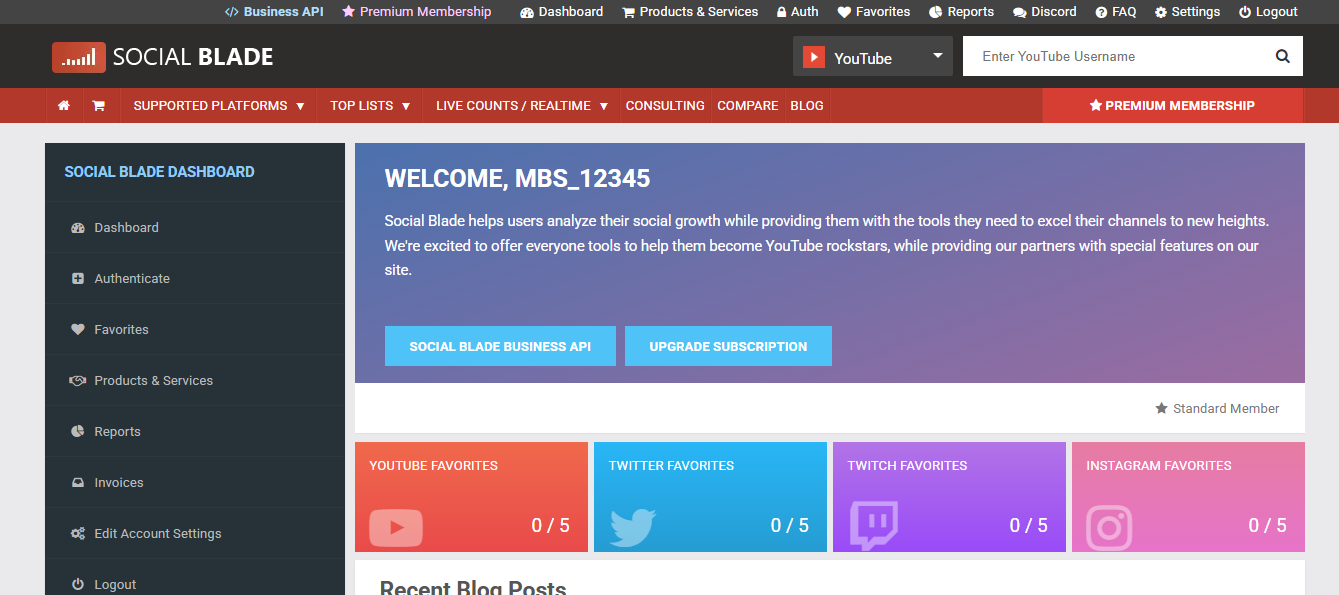Click the Social Blade bar chart logo
The image size is (1339, 595).
click(x=79, y=57)
